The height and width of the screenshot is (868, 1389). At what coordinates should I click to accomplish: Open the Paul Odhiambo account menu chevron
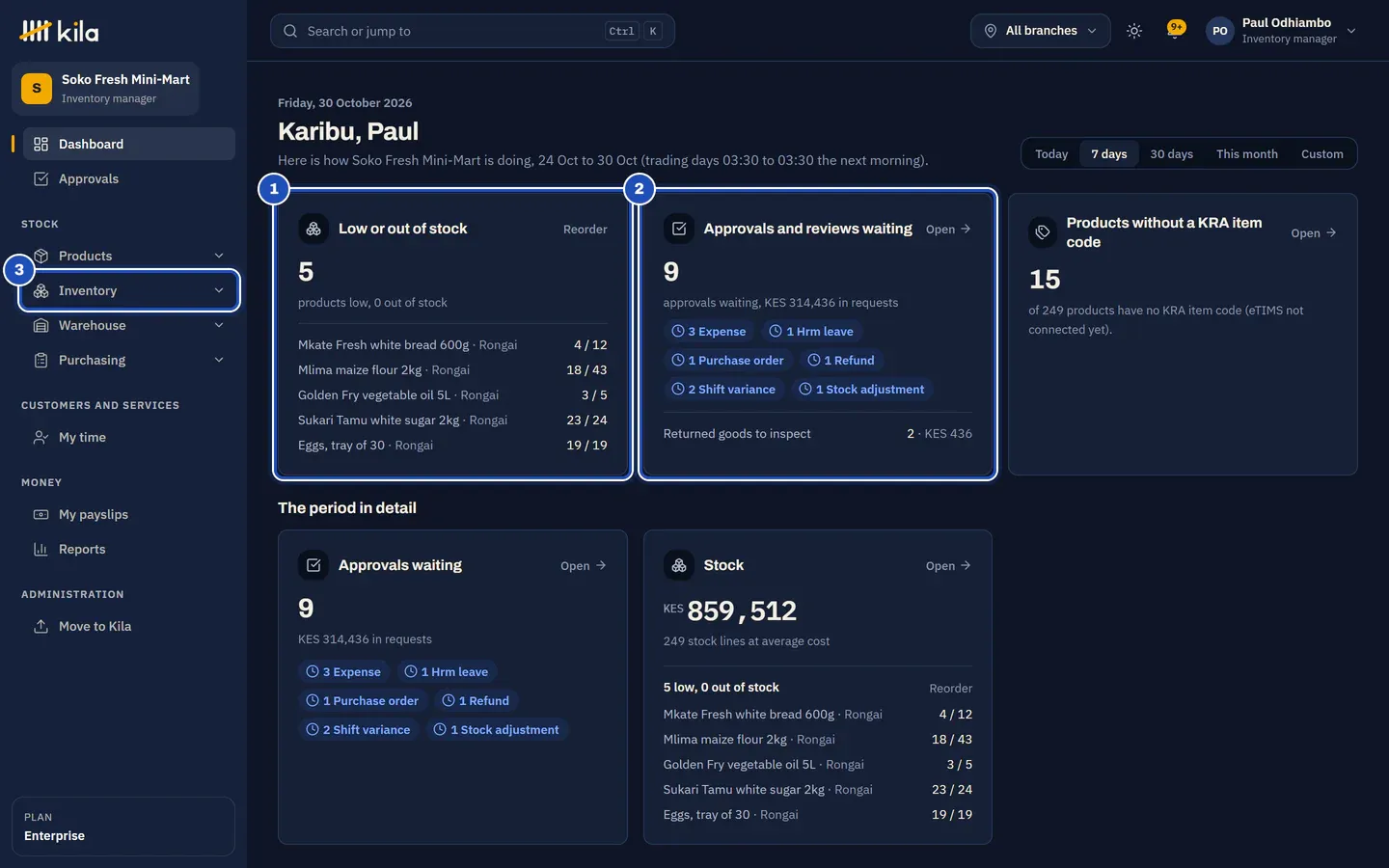[x=1351, y=31]
